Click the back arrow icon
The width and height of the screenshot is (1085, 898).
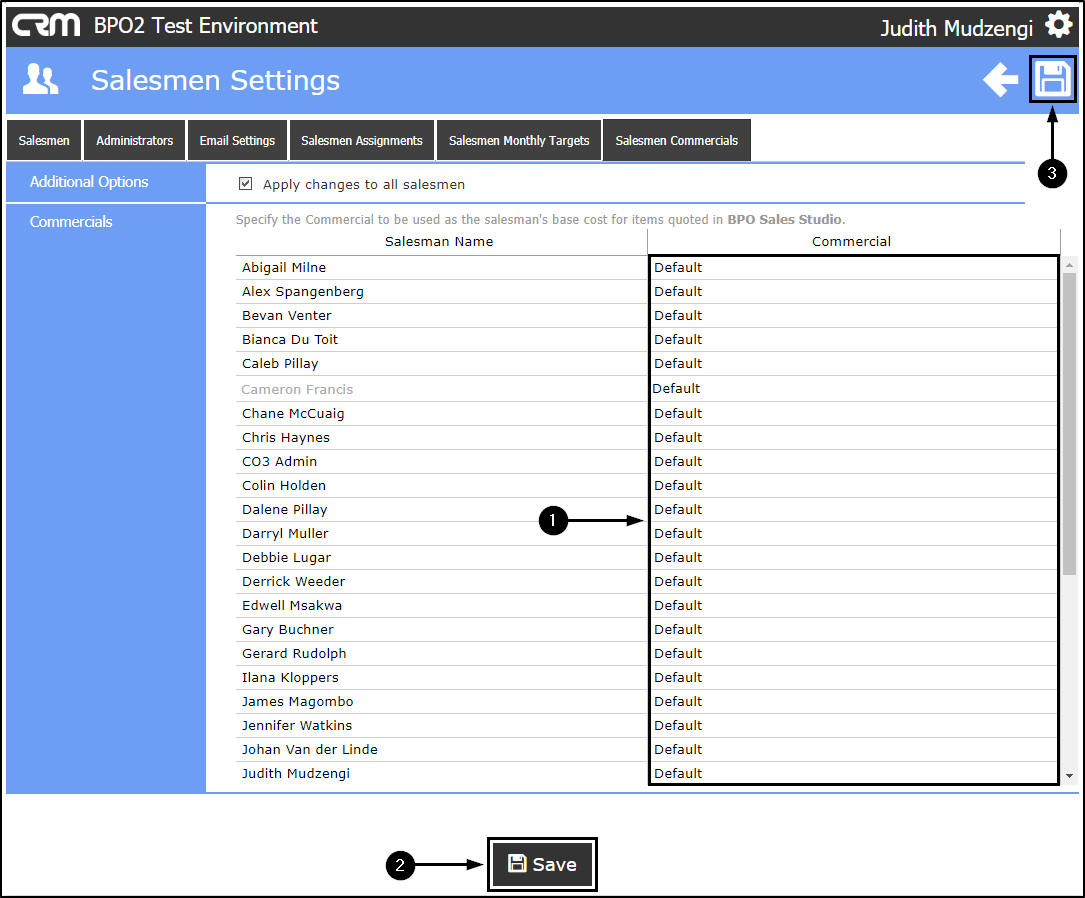[x=1001, y=80]
